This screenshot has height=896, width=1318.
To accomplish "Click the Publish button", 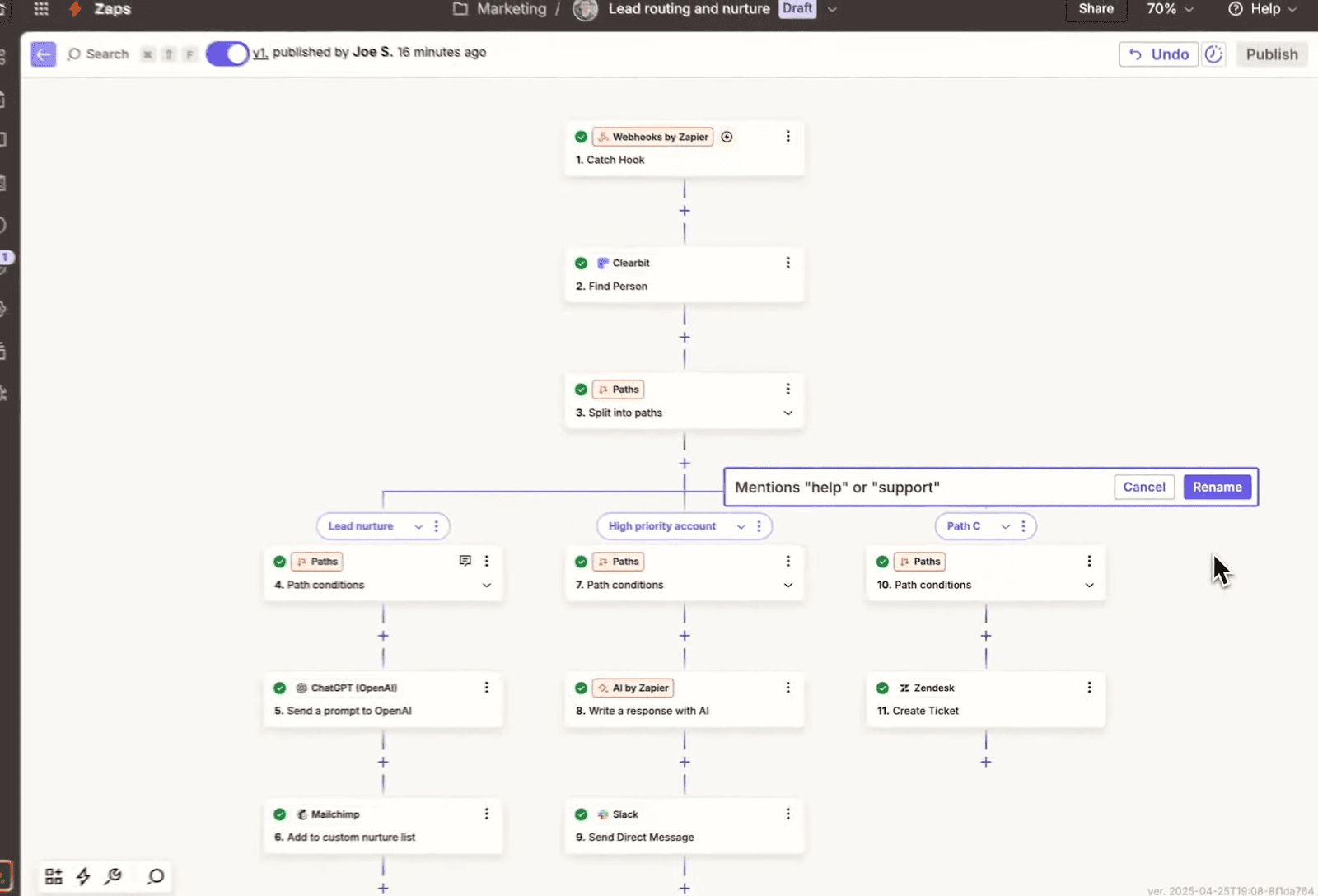I will (x=1271, y=54).
